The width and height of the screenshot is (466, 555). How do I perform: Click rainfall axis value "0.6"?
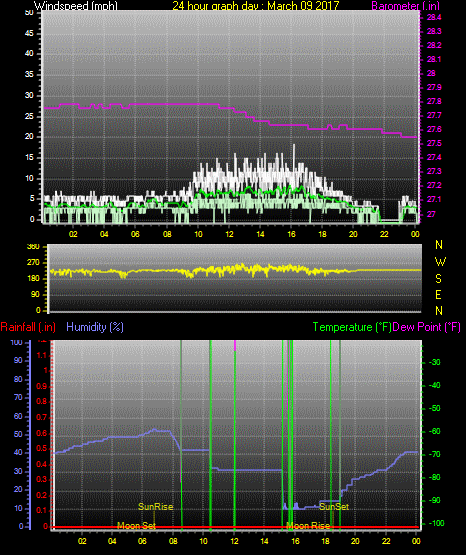coord(42,433)
